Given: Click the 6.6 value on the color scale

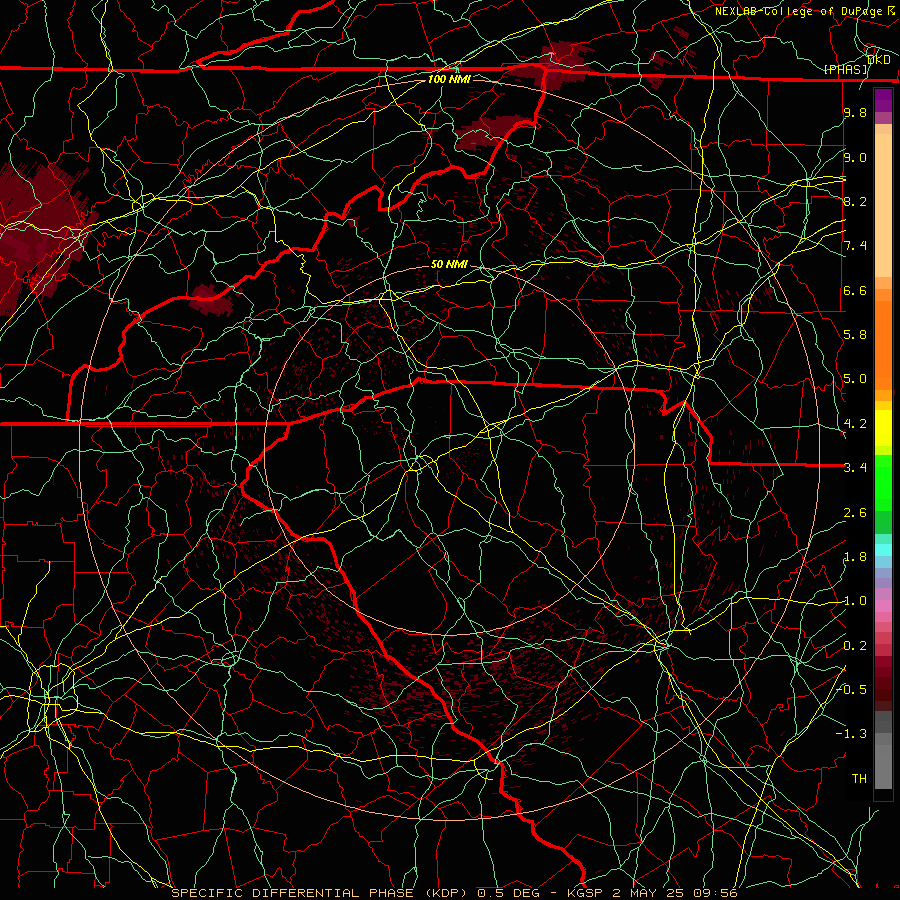Looking at the screenshot, I should (x=855, y=290).
